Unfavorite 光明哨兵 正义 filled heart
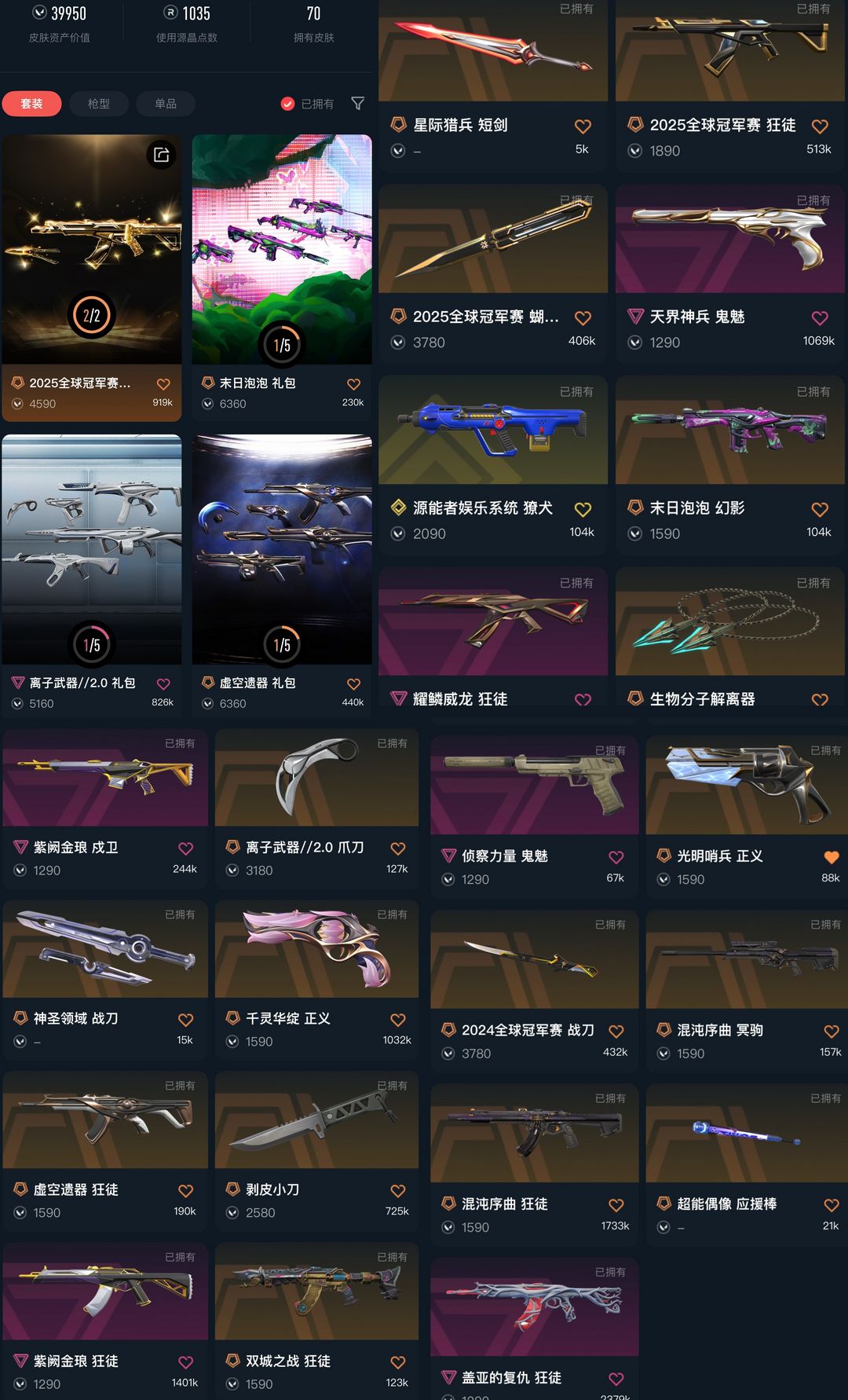This screenshot has height=1400, width=848. [x=832, y=857]
